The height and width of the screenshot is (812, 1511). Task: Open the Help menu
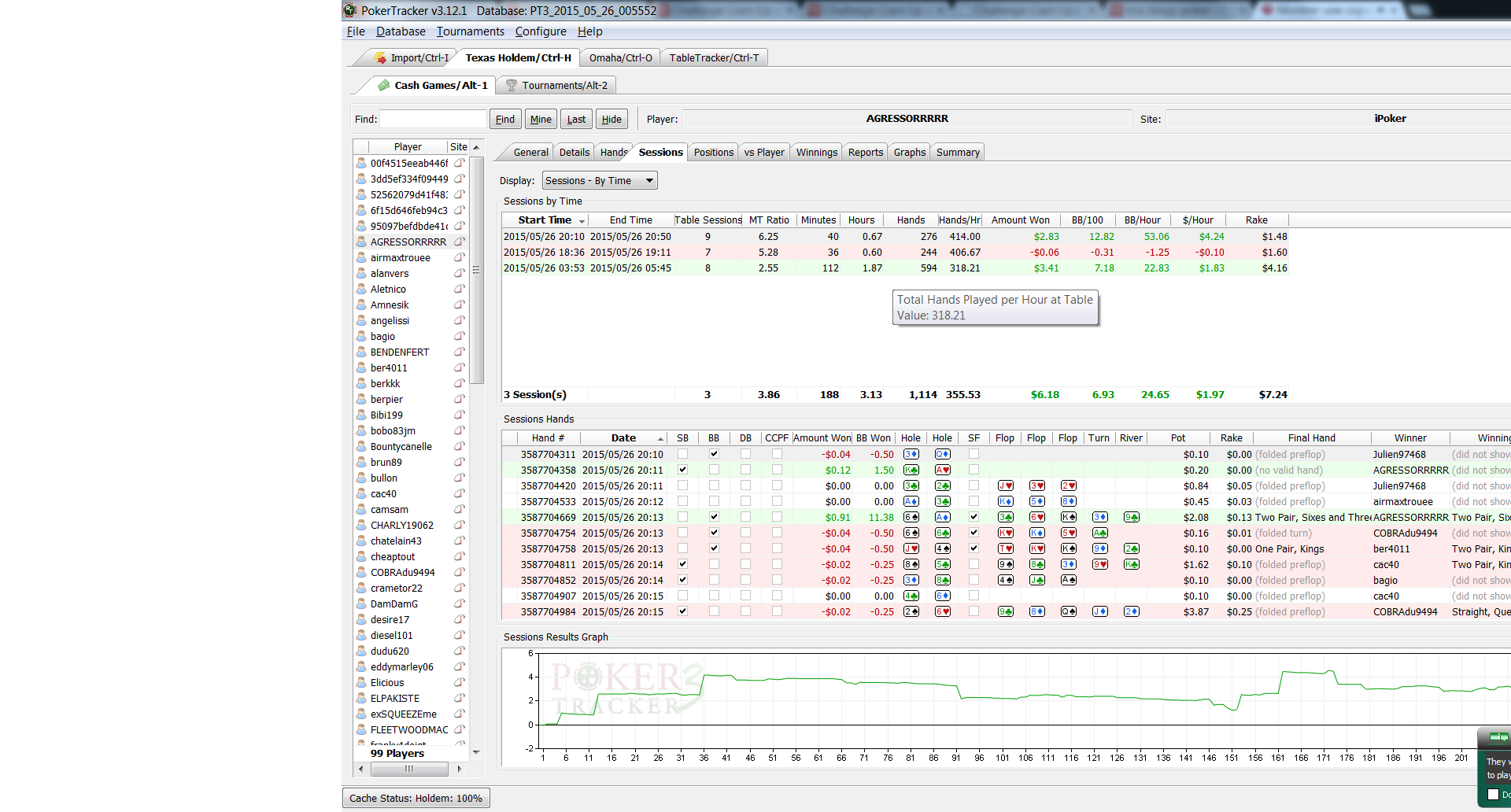point(589,31)
